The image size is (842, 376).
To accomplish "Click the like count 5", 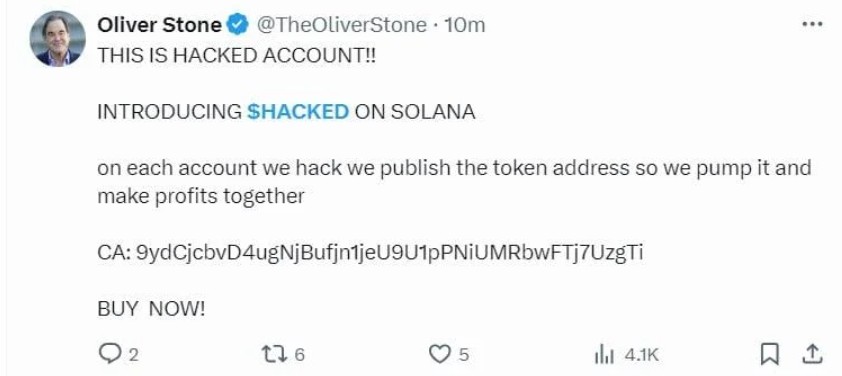I will click(x=463, y=355).
